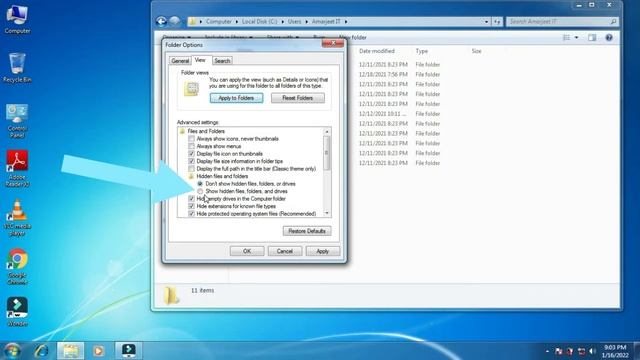The height and width of the screenshot is (360, 640).
Task: Click the volume speaker tray icon
Action: click(593, 351)
